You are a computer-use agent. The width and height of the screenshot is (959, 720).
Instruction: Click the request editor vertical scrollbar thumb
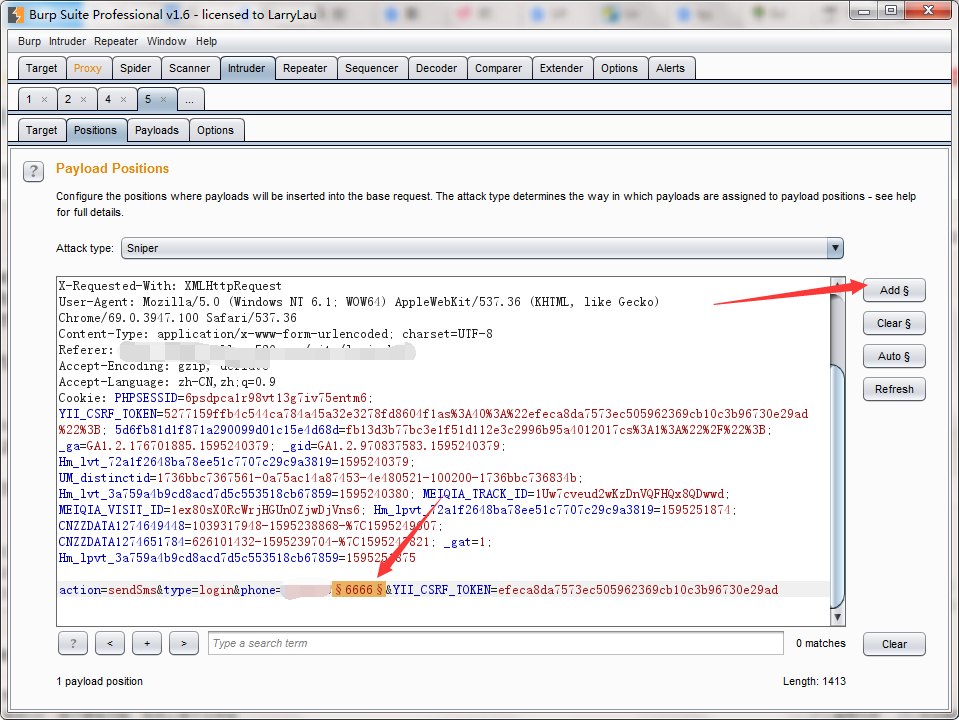point(837,486)
